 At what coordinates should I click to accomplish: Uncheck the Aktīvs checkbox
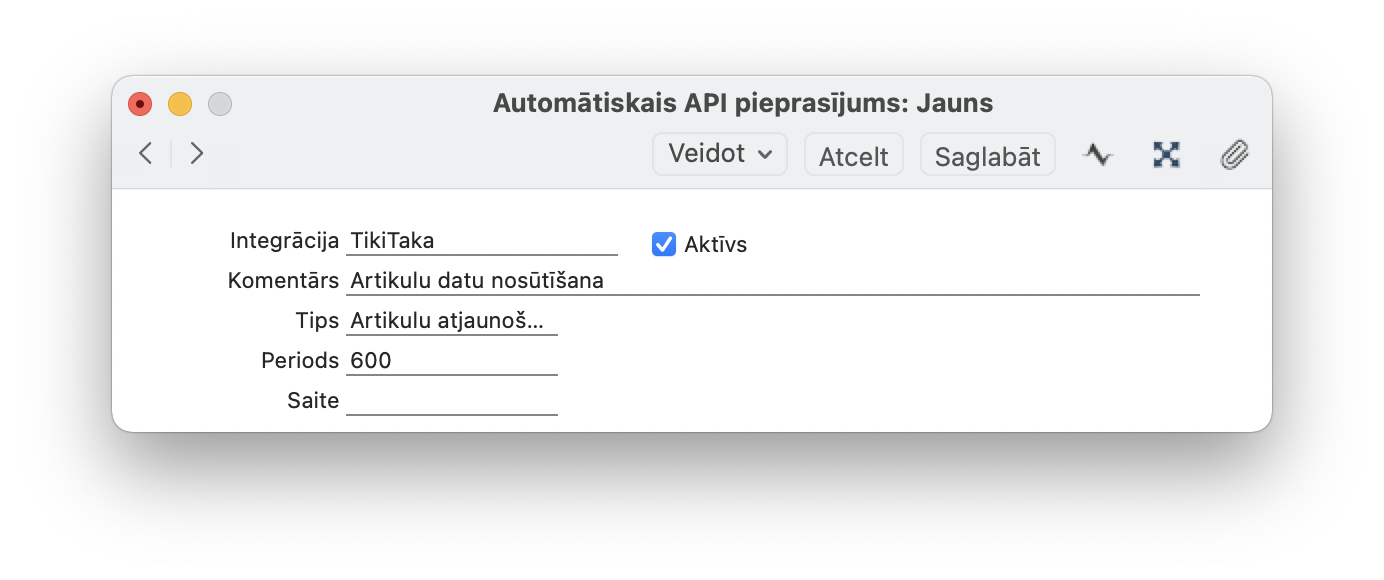[x=664, y=244]
